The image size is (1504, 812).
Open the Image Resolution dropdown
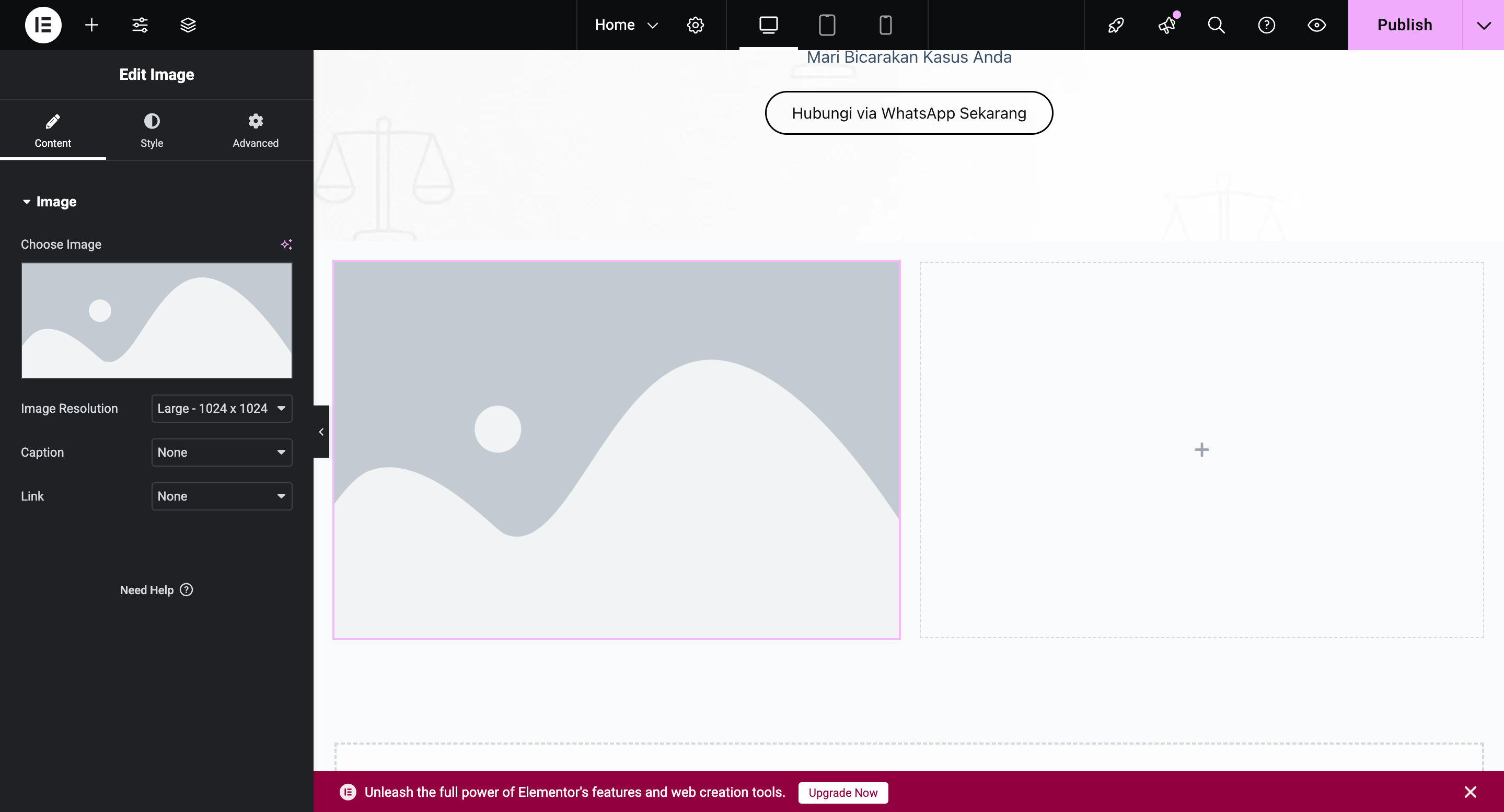point(221,409)
